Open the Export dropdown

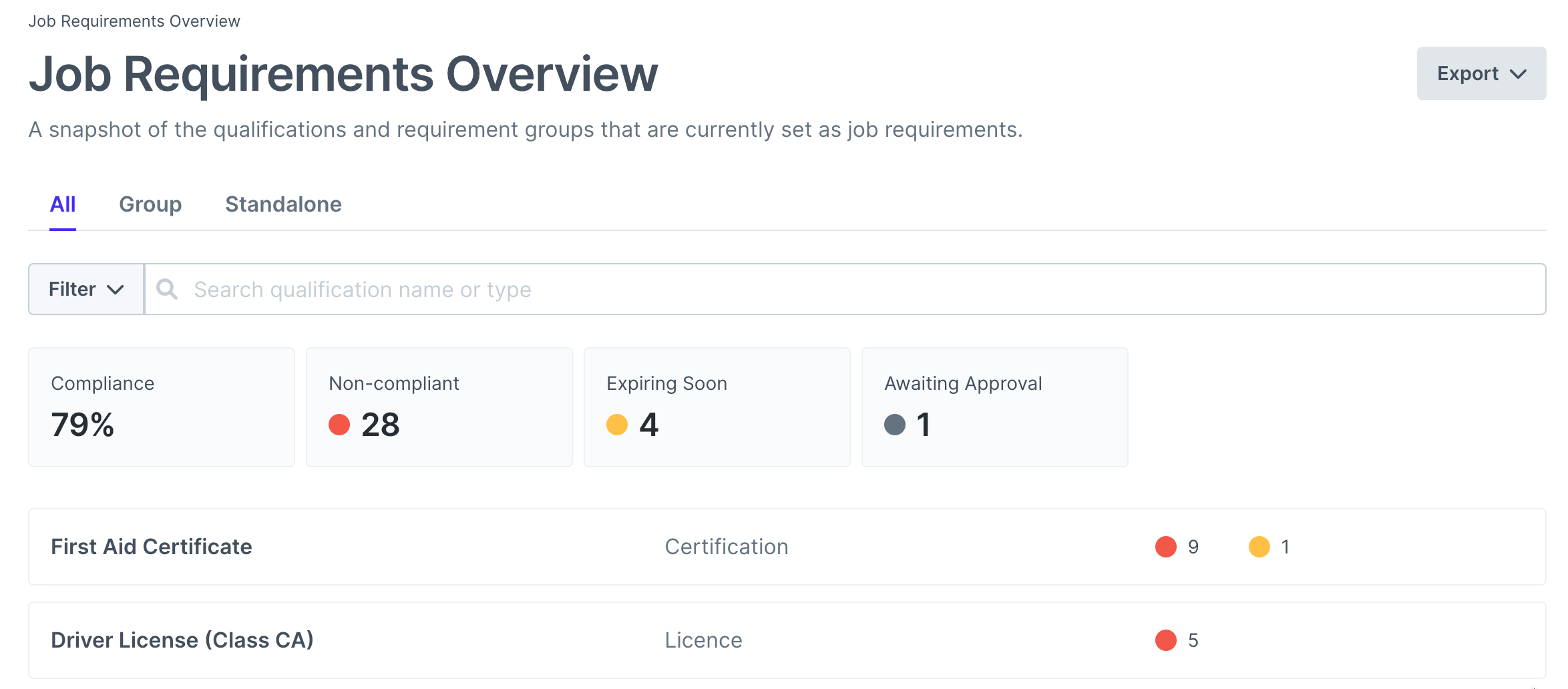(x=1481, y=73)
